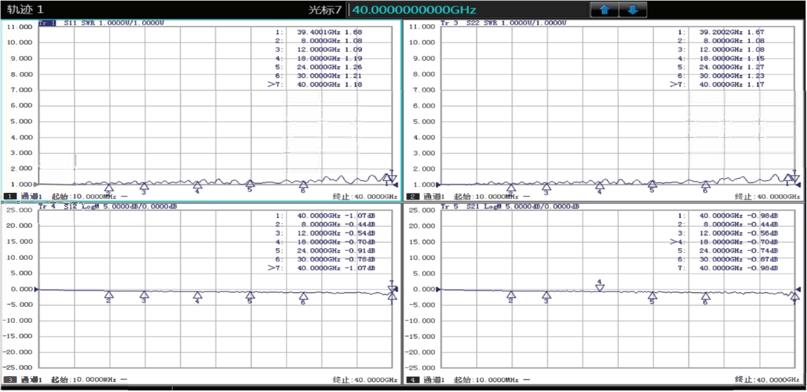Select marker 3 triangle on S21 LogM trace

pyautogui.click(x=546, y=295)
